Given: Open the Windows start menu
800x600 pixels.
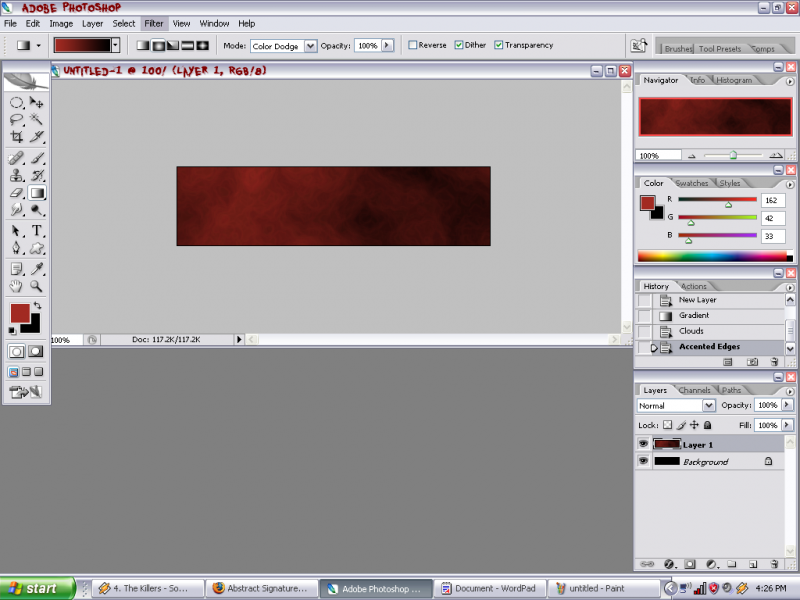Looking at the screenshot, I should 37,588.
